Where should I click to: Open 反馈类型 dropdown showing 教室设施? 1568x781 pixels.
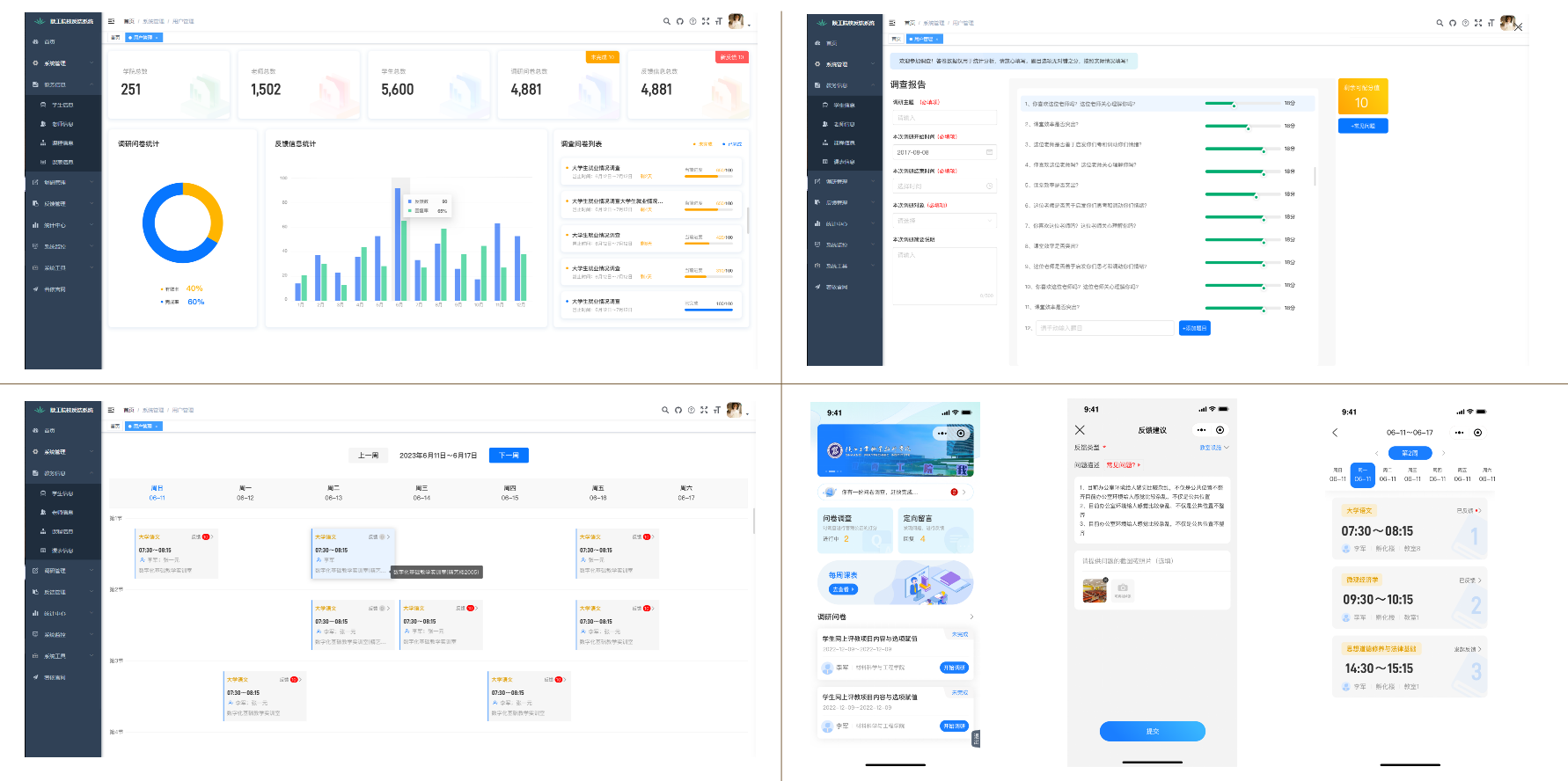[x=1214, y=448]
